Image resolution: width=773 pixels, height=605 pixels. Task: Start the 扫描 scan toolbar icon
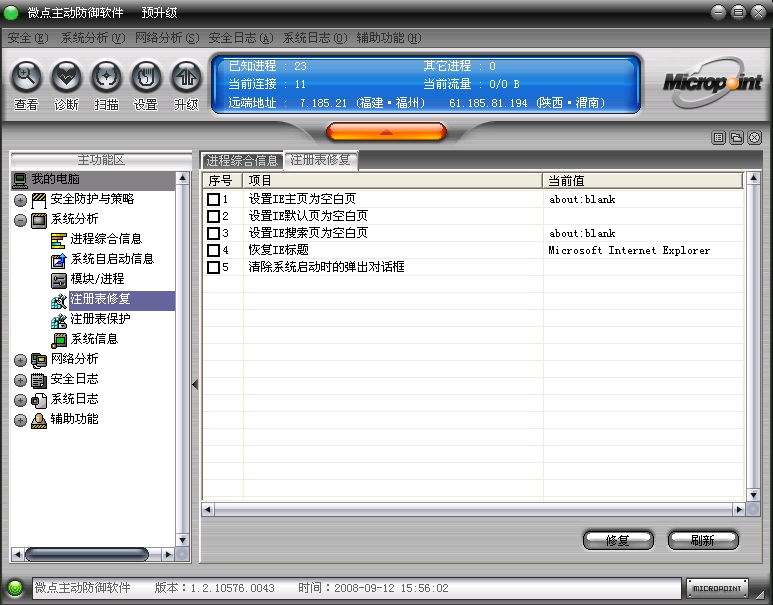(106, 77)
